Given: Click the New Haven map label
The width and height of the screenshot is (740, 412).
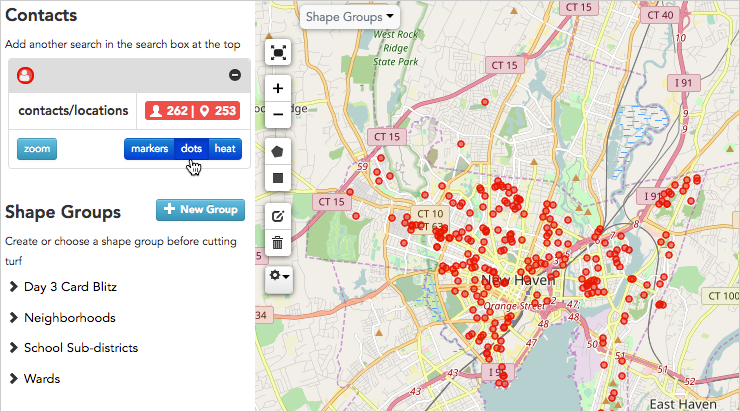Looking at the screenshot, I should pyautogui.click(x=518, y=280).
